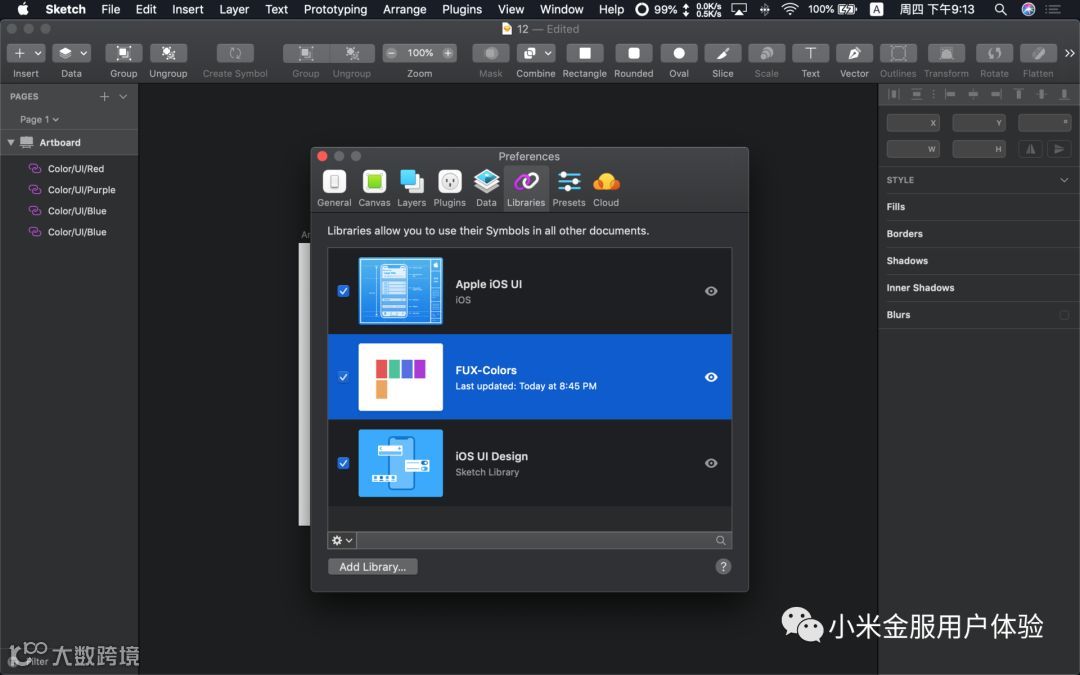Click the Rotate toolbar icon
The height and width of the screenshot is (675, 1080).
(x=994, y=53)
